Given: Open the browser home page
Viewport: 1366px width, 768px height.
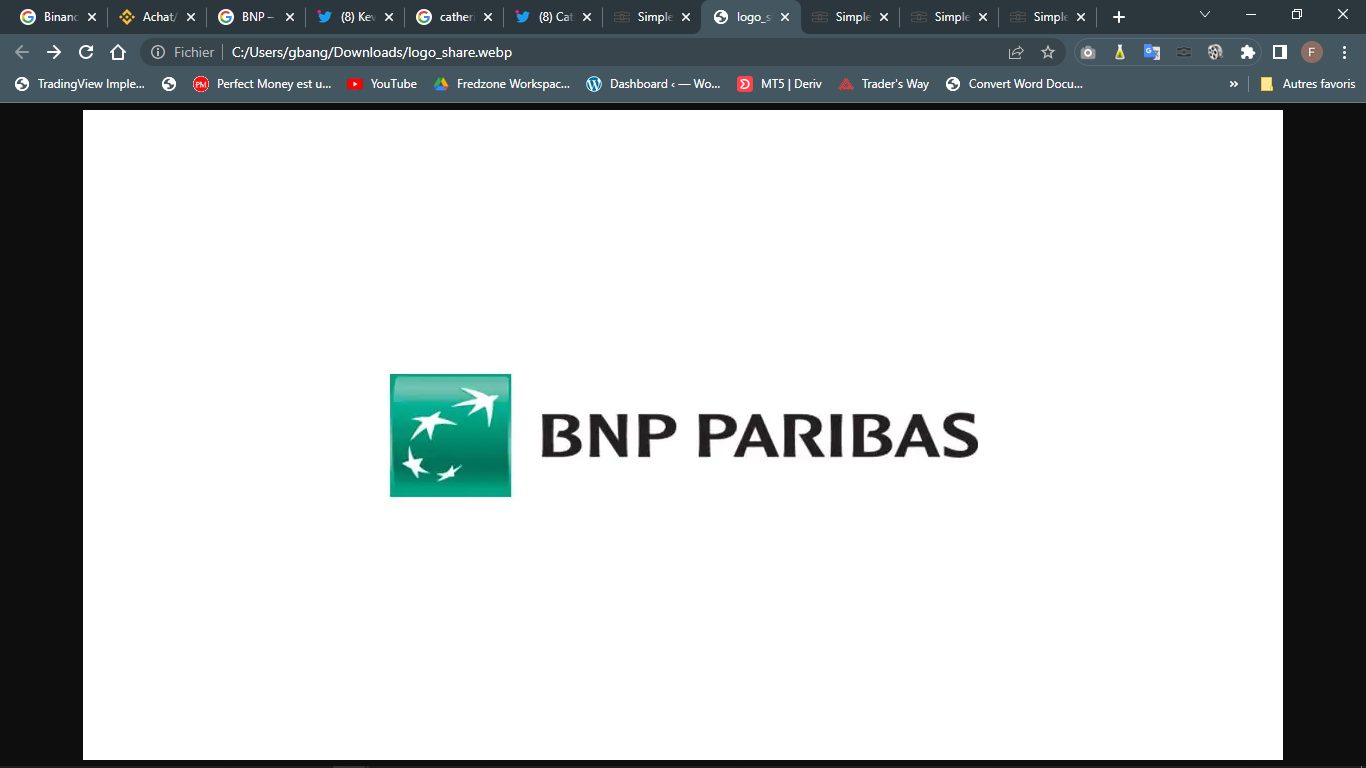Looking at the screenshot, I should pyautogui.click(x=118, y=52).
